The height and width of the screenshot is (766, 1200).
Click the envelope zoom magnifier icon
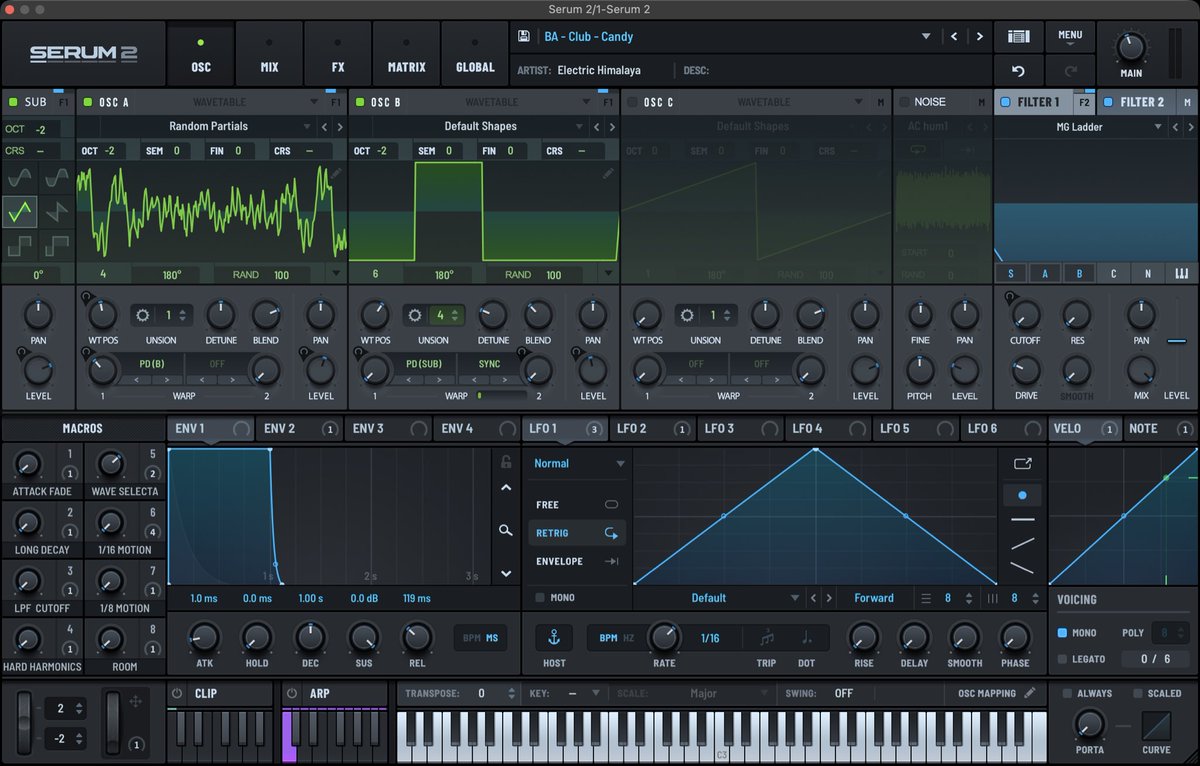(506, 531)
